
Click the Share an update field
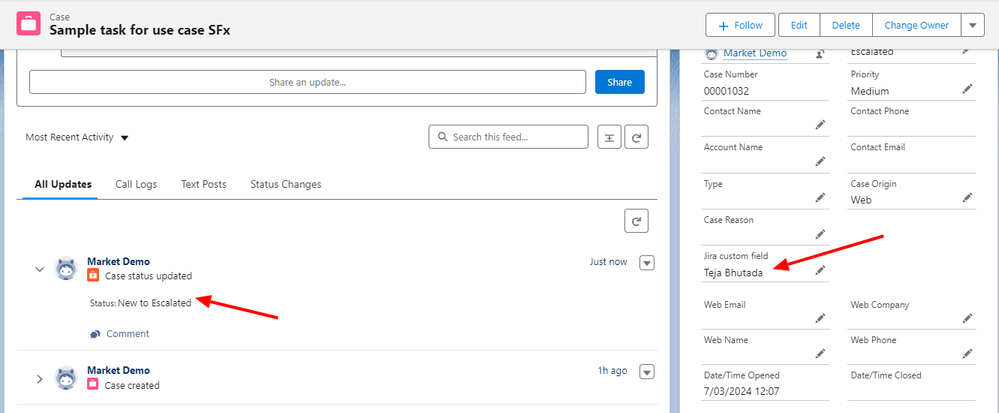coord(307,82)
